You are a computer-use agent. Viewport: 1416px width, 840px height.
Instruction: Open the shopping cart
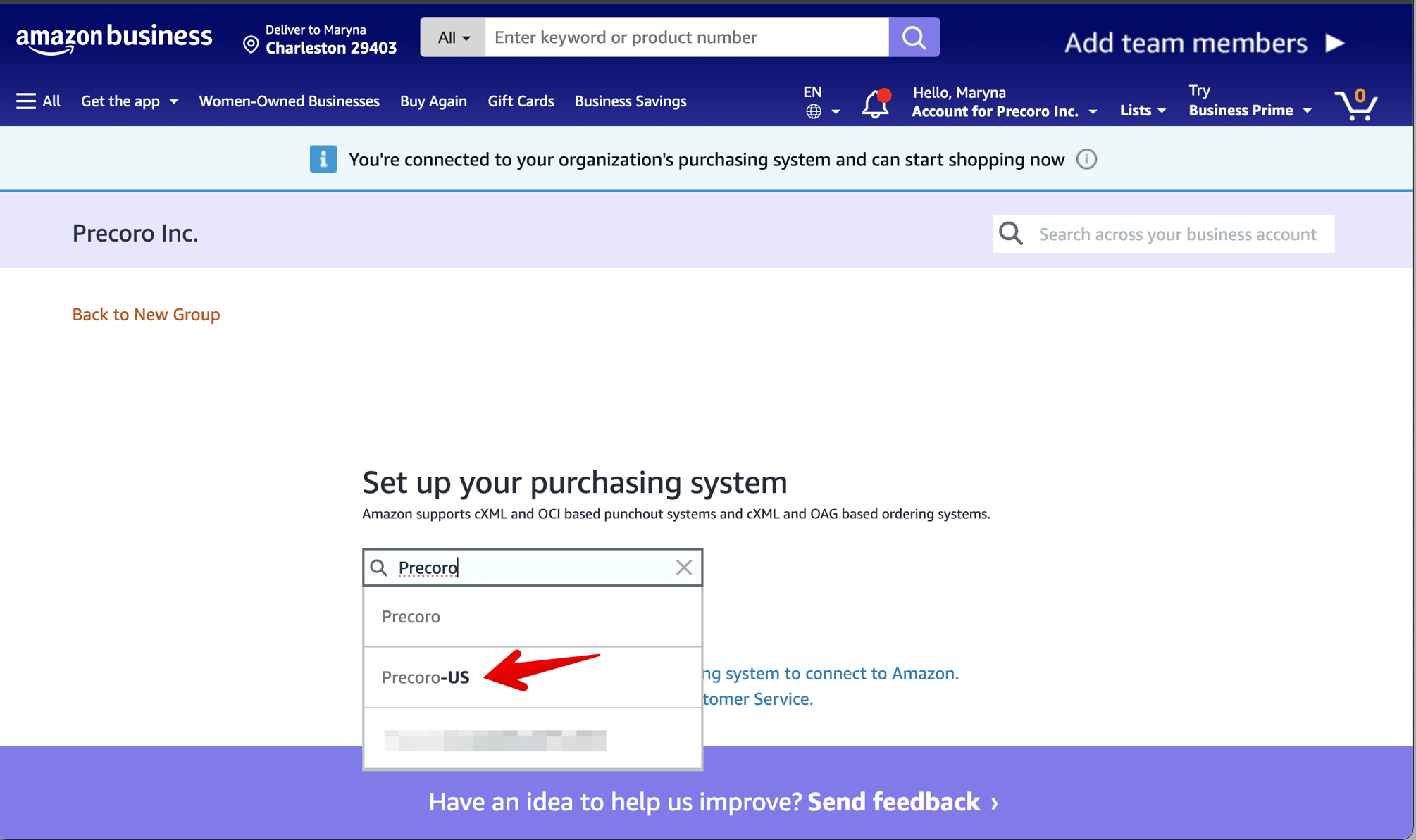1356,104
